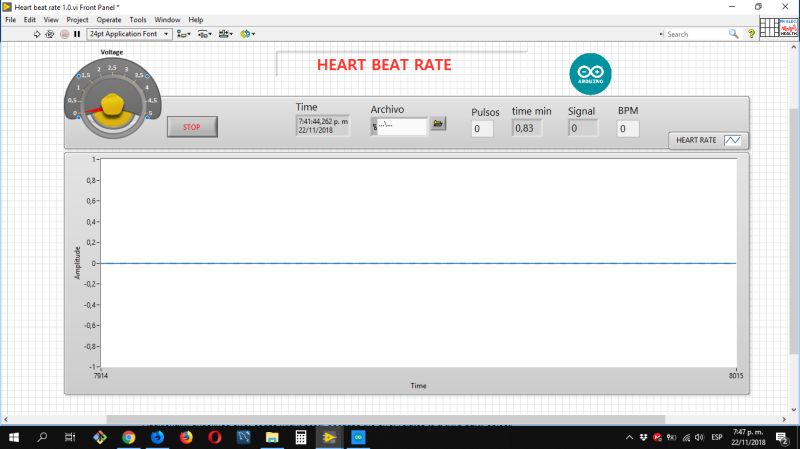The height and width of the screenshot is (449, 800).
Task: Open the Project menu
Action: click(x=77, y=20)
